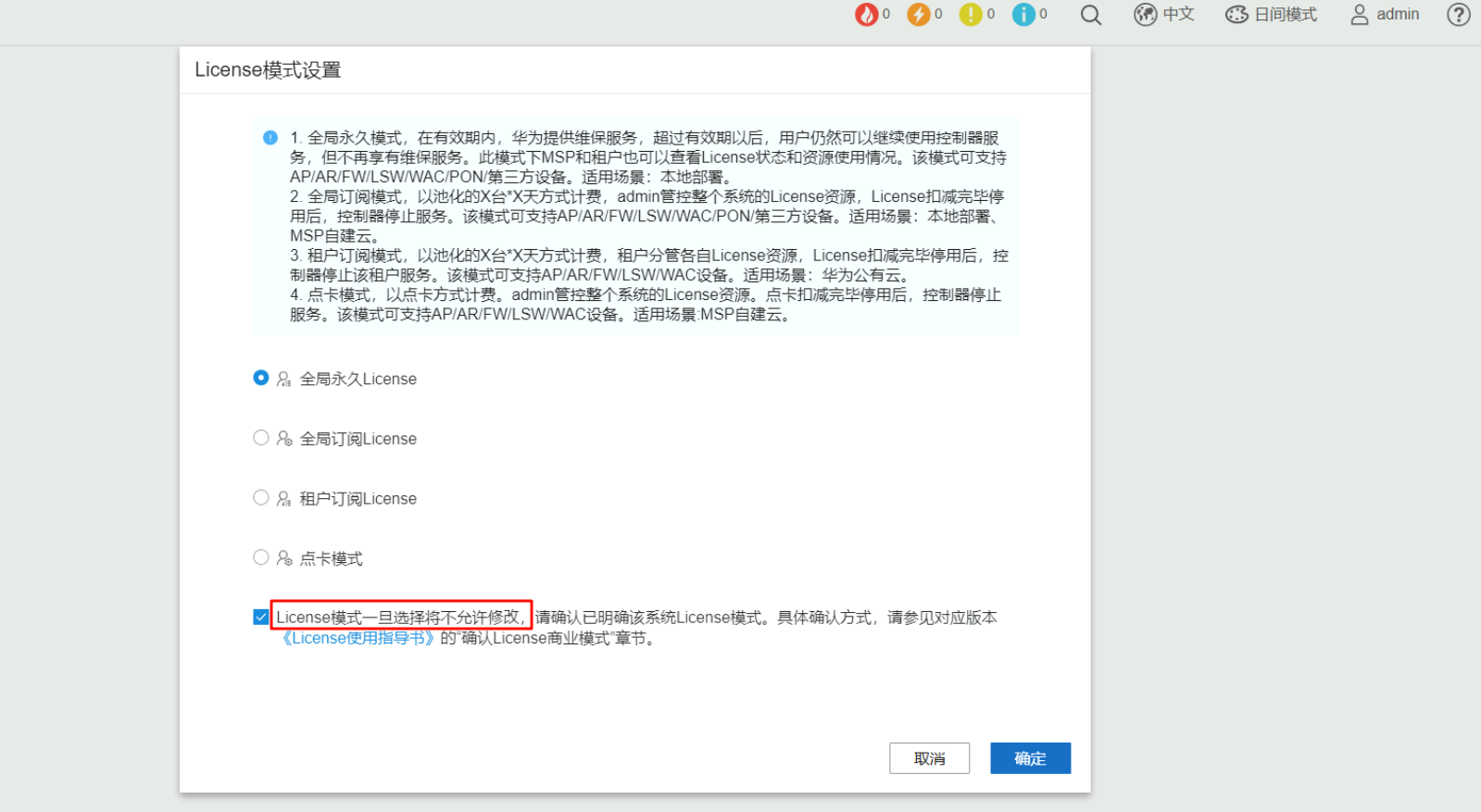Choose 租户订阅License radio option

tap(261, 498)
